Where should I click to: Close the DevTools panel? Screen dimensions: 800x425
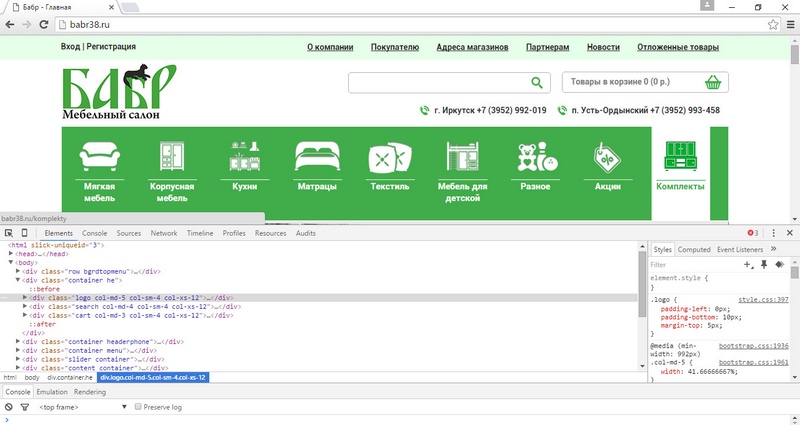[790, 233]
